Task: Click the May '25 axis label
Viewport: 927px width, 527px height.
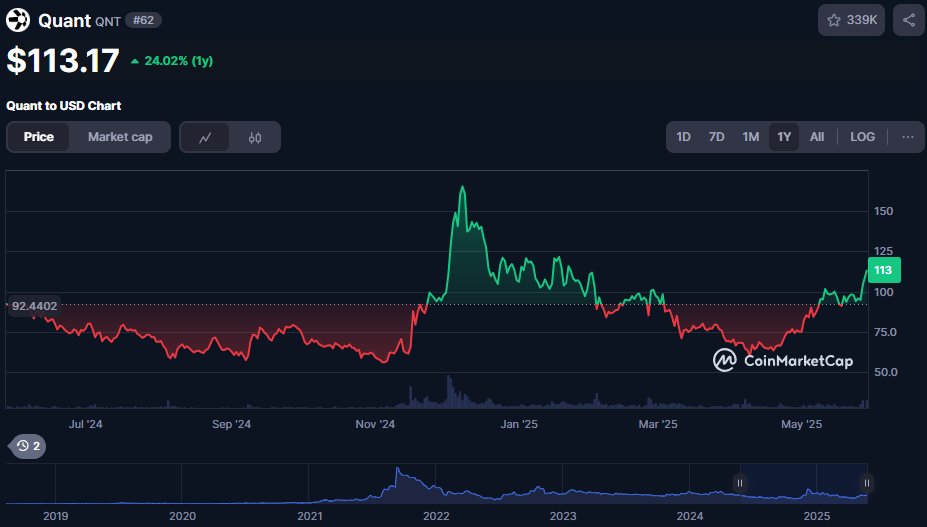Action: [x=801, y=424]
